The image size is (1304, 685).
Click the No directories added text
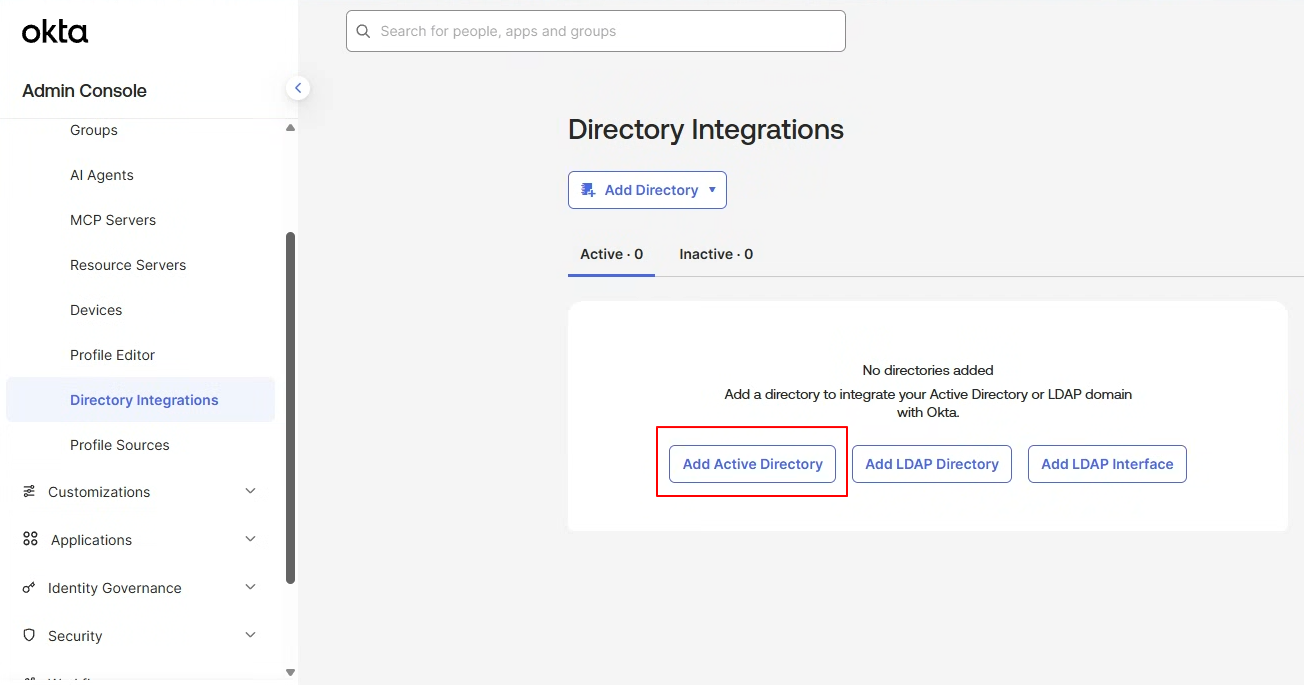(x=928, y=370)
